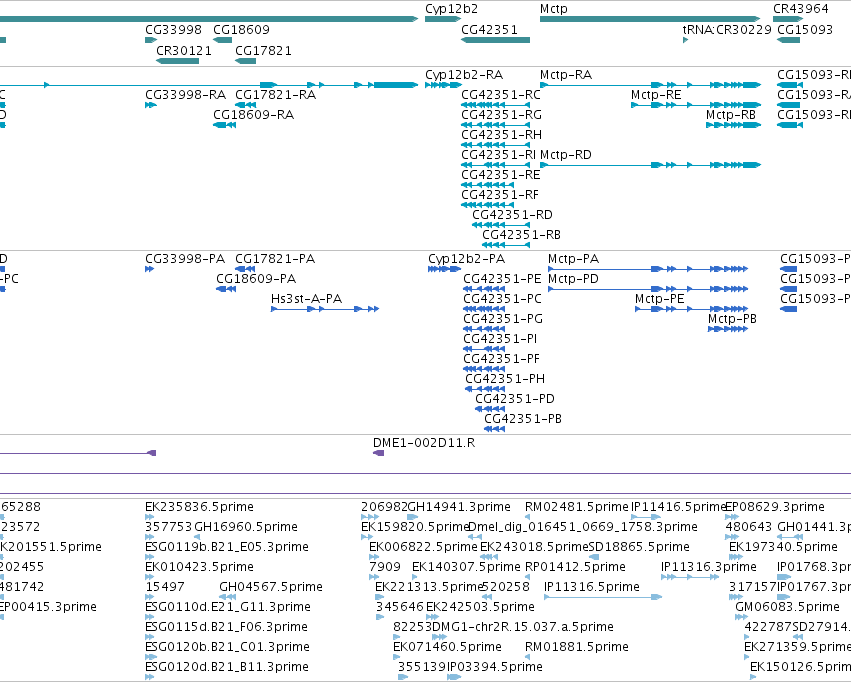Click the CG42351-PE protein label

click(502, 279)
